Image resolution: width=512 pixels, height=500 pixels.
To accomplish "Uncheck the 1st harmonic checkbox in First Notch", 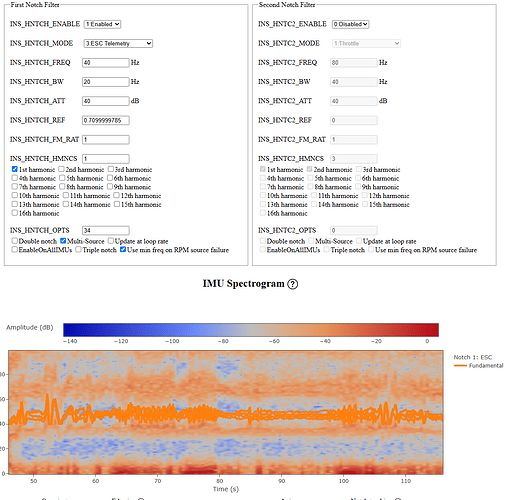I will coord(15,169).
